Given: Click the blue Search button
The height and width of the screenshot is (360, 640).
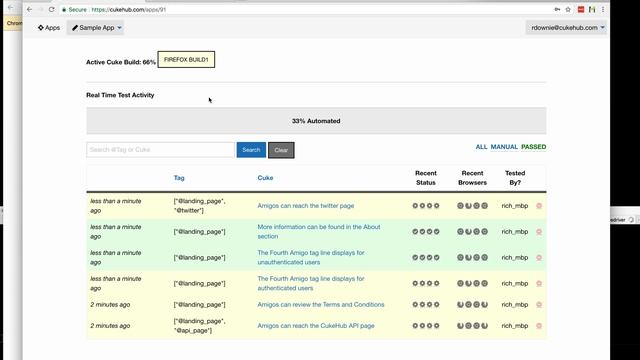Looking at the screenshot, I should (x=251, y=150).
